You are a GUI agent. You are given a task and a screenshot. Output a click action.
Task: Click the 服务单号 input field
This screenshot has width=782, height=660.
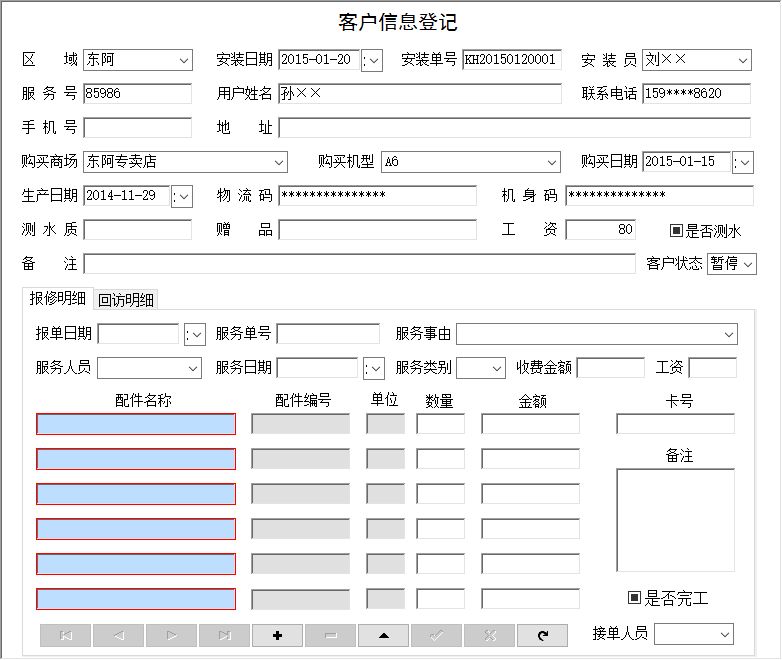coord(328,334)
